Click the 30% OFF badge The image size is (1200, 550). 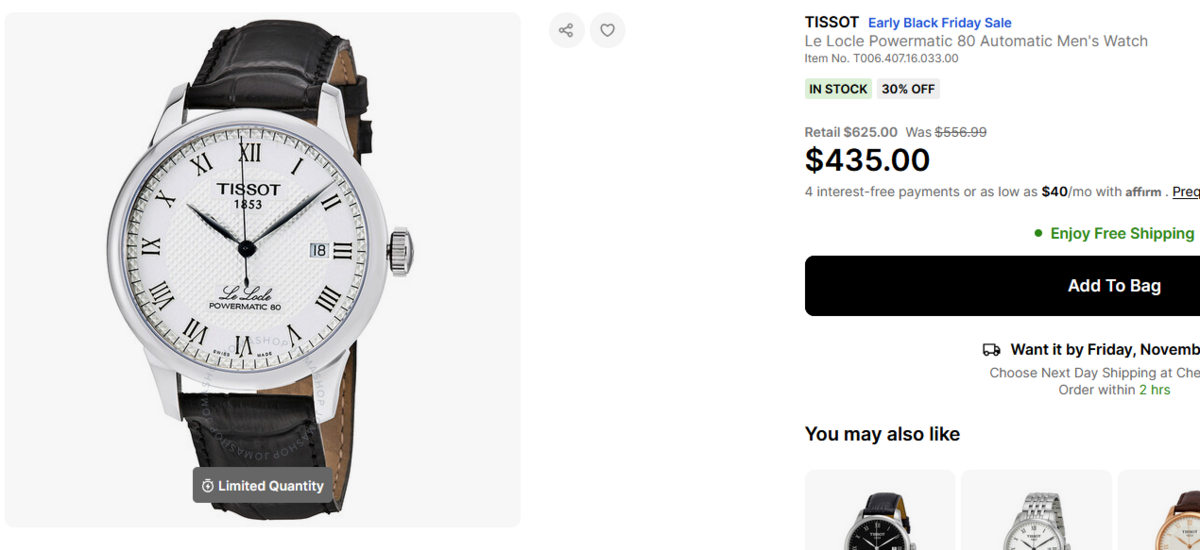(908, 89)
